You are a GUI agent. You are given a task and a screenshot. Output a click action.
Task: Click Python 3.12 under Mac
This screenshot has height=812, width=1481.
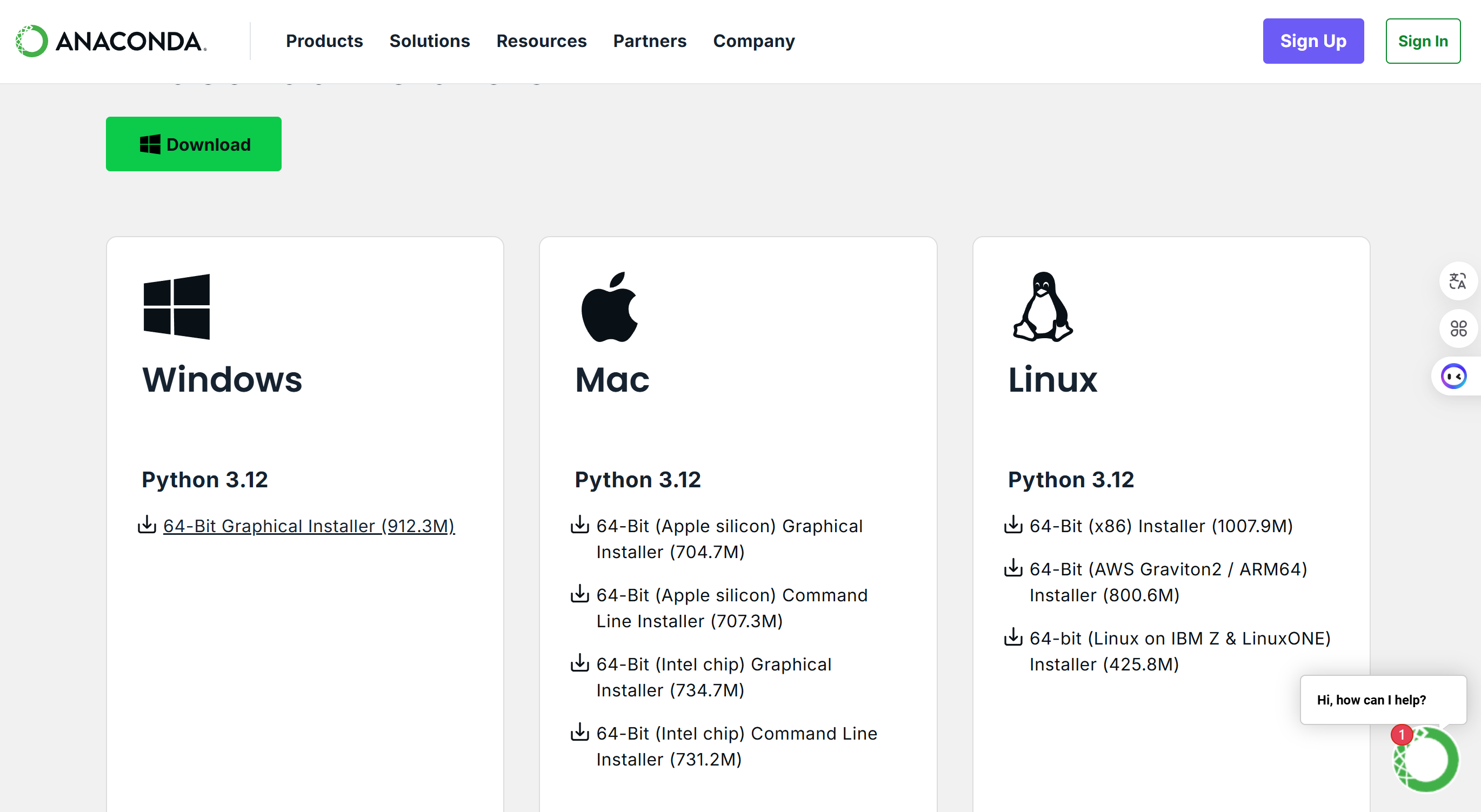click(x=638, y=479)
